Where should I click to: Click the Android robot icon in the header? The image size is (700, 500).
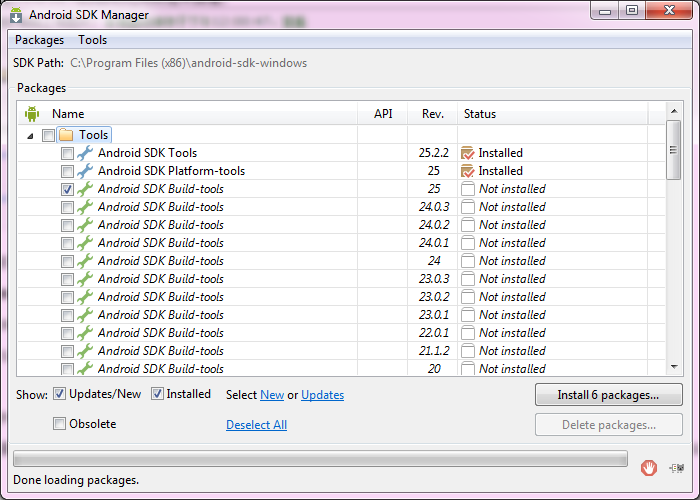pyautogui.click(x=32, y=114)
